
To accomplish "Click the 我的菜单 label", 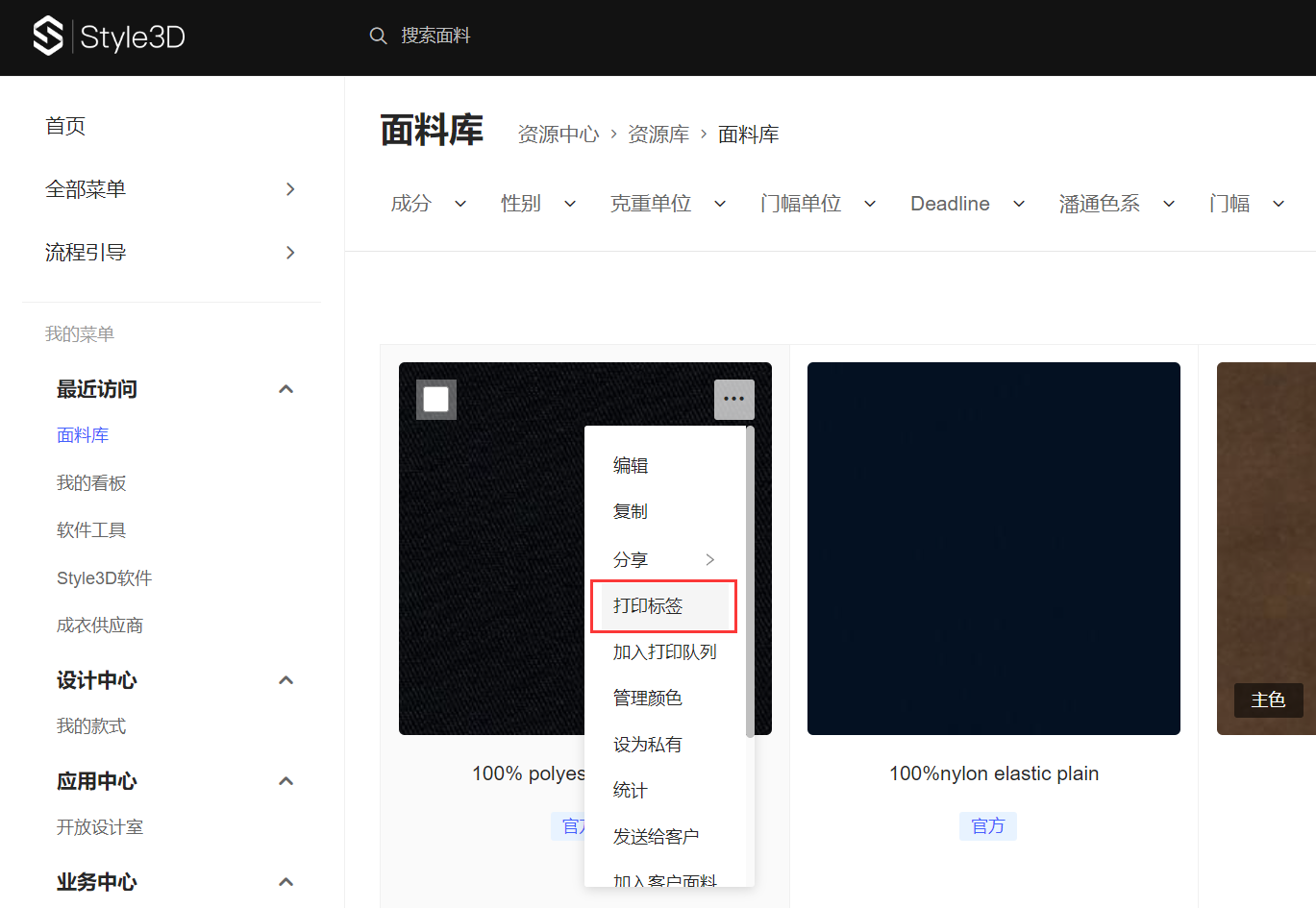I will click(x=80, y=334).
